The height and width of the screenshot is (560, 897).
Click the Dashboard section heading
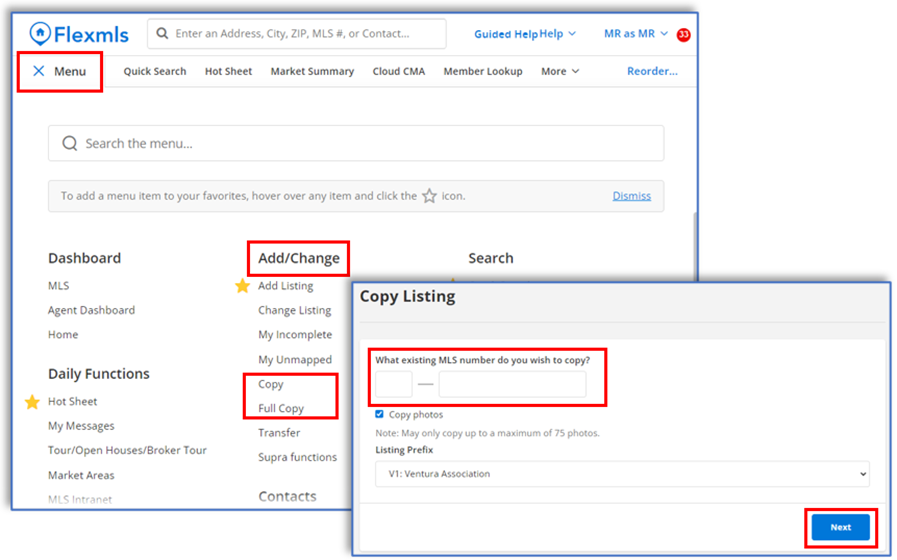coord(84,259)
